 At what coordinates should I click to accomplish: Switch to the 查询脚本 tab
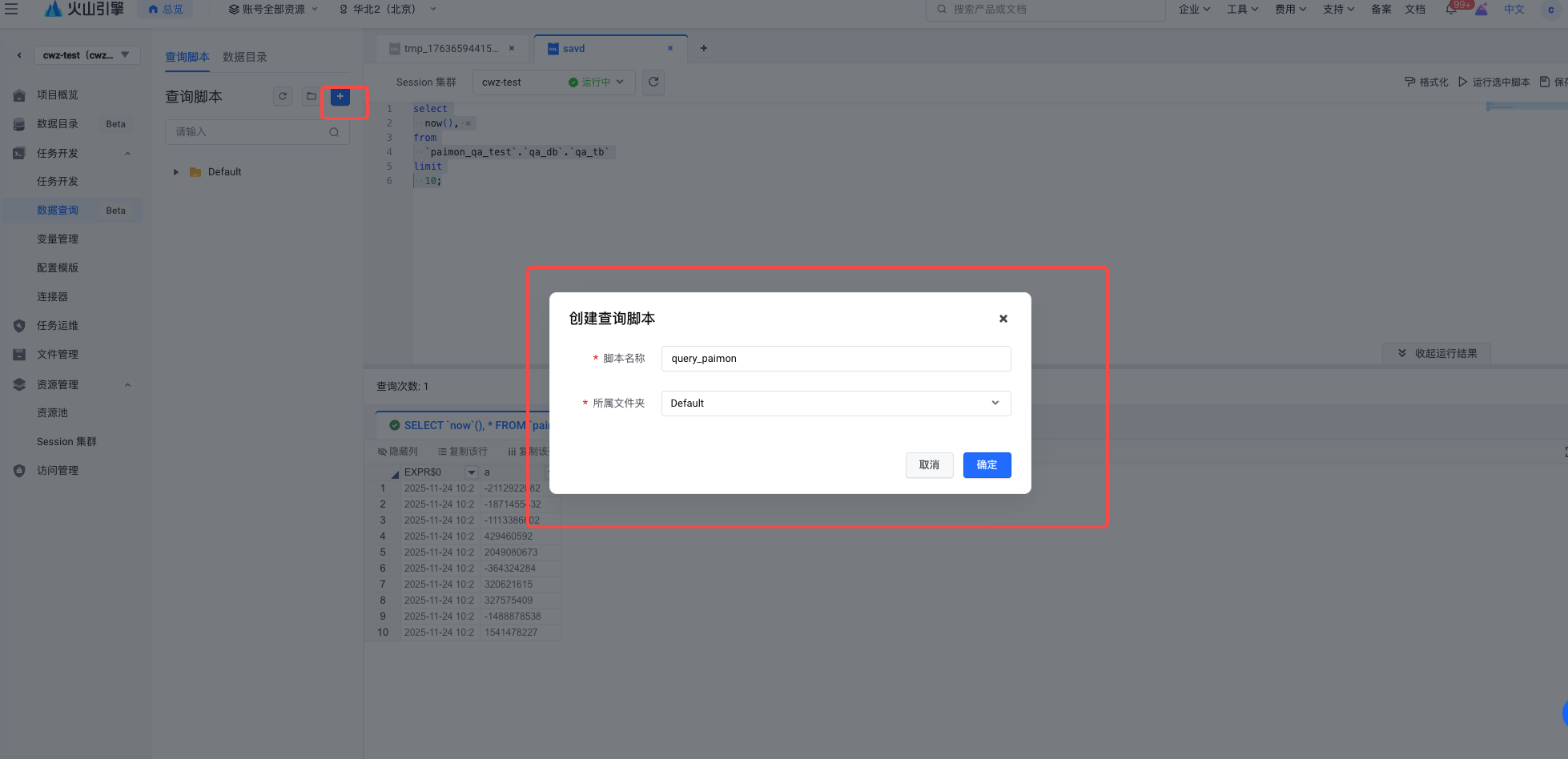pos(187,57)
